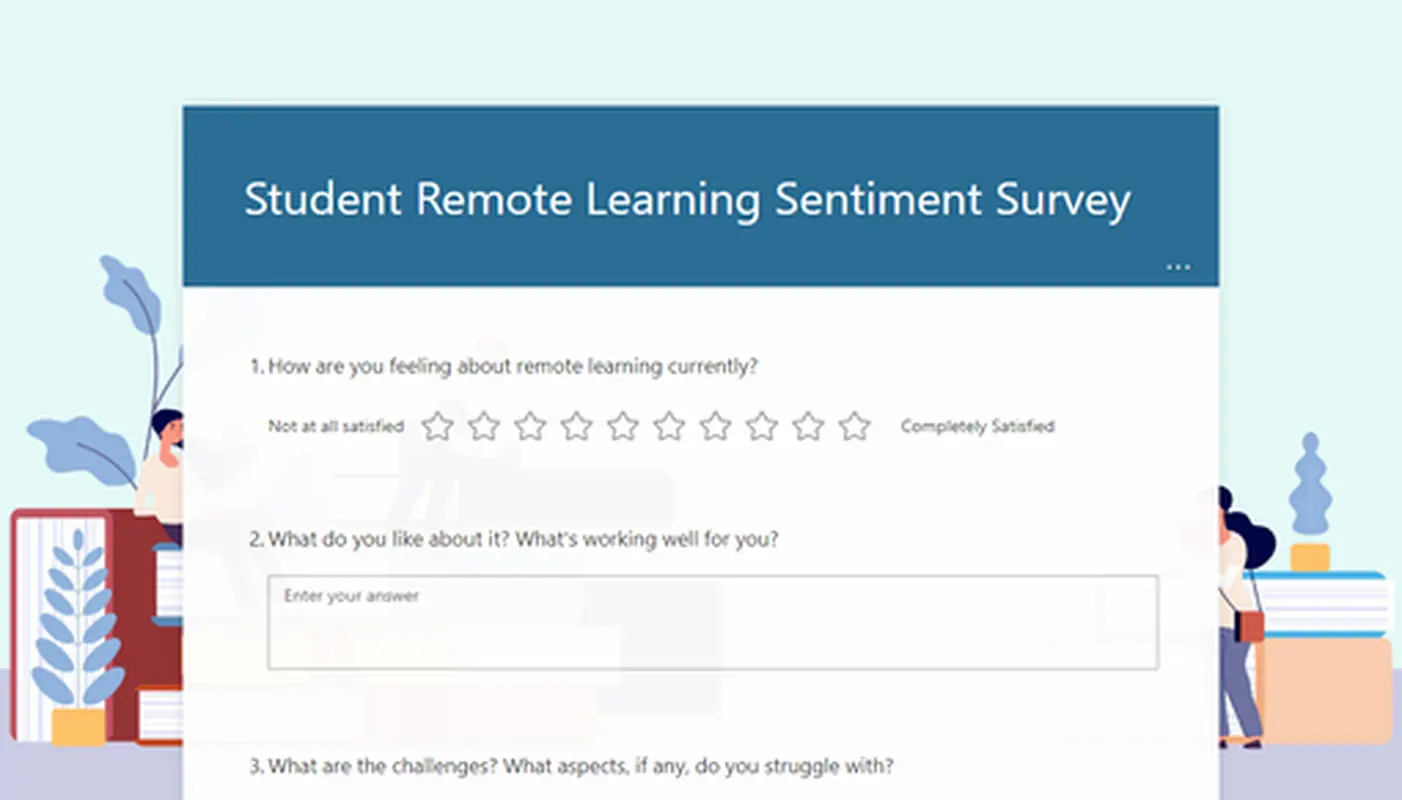Give a one-star satisfaction rating

point(437,426)
